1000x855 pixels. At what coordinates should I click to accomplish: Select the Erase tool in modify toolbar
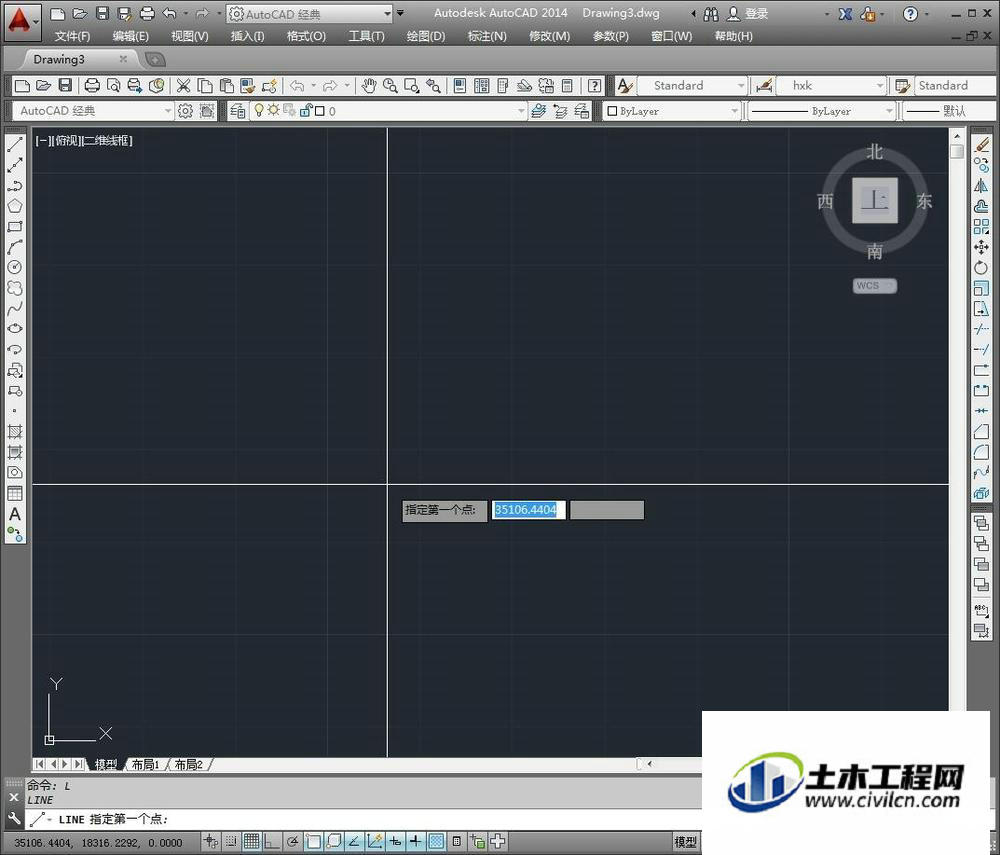point(982,145)
